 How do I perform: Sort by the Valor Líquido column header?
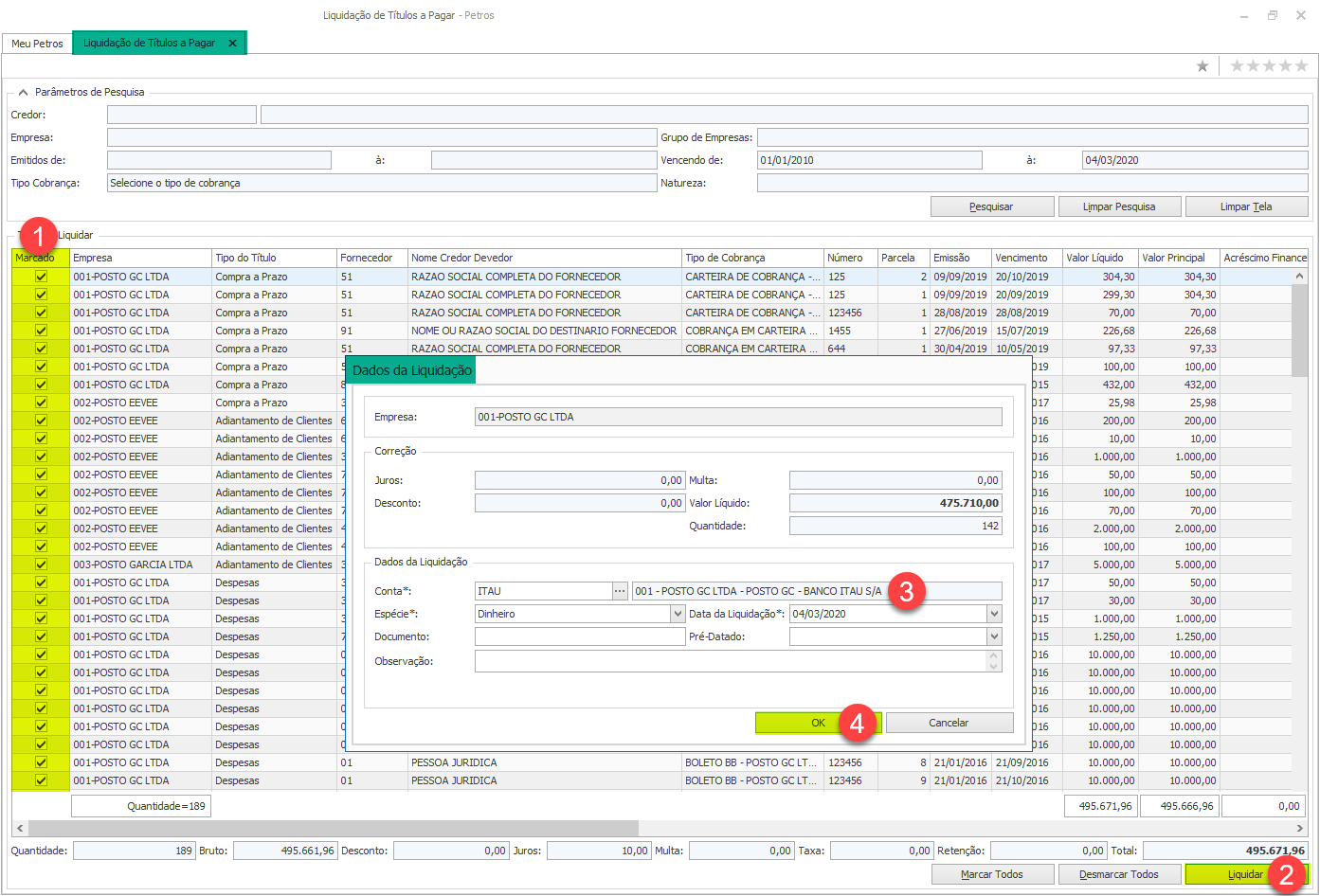tap(1101, 258)
